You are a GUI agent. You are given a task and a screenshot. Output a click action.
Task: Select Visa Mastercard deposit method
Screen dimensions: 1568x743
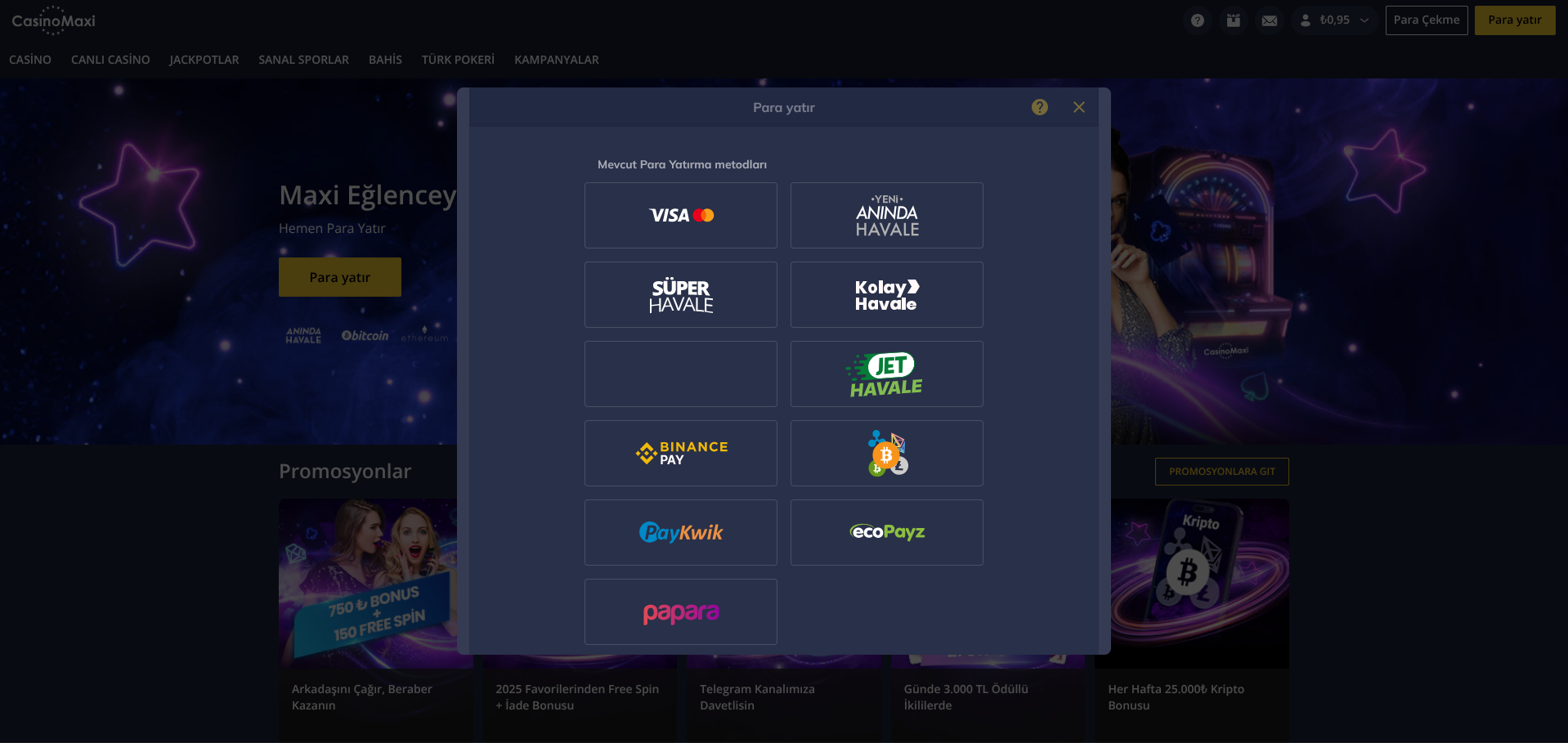681,215
